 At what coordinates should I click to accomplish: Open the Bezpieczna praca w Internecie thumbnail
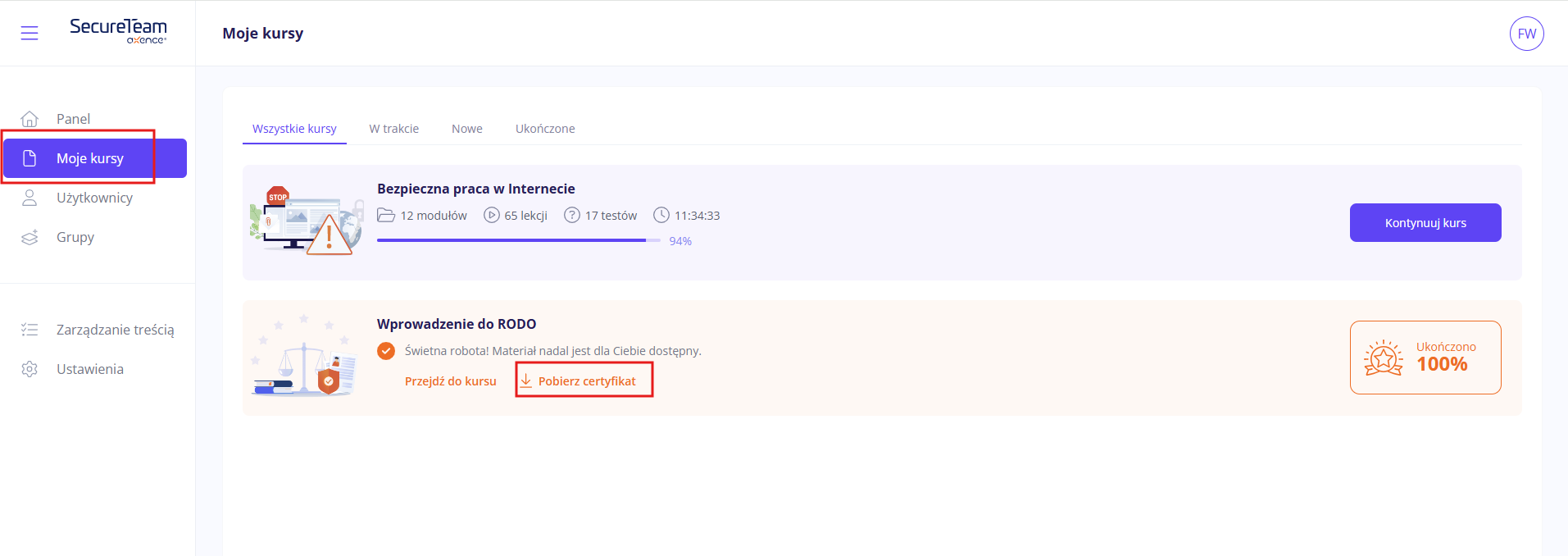(306, 221)
